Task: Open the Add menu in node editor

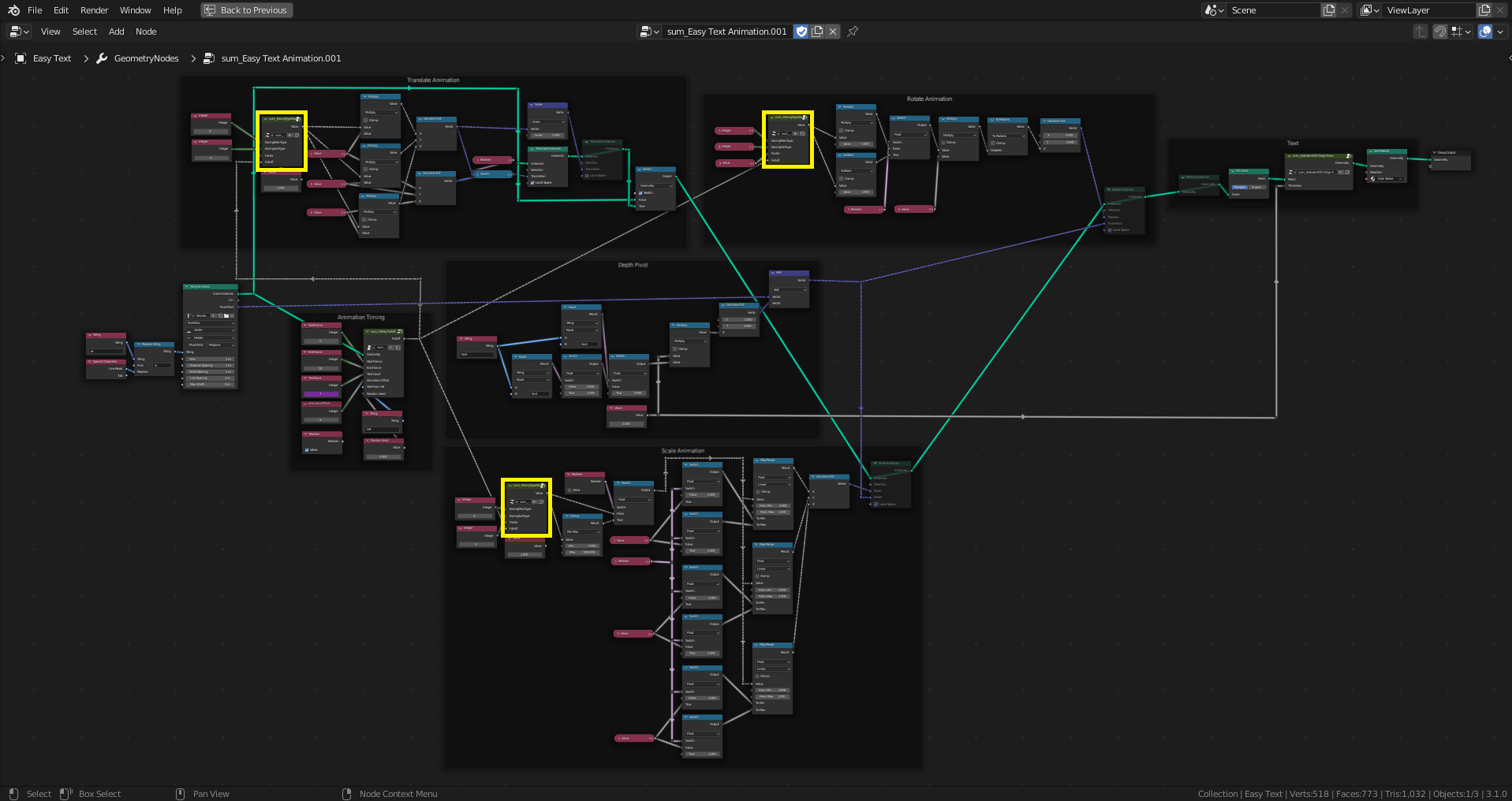Action: click(116, 32)
